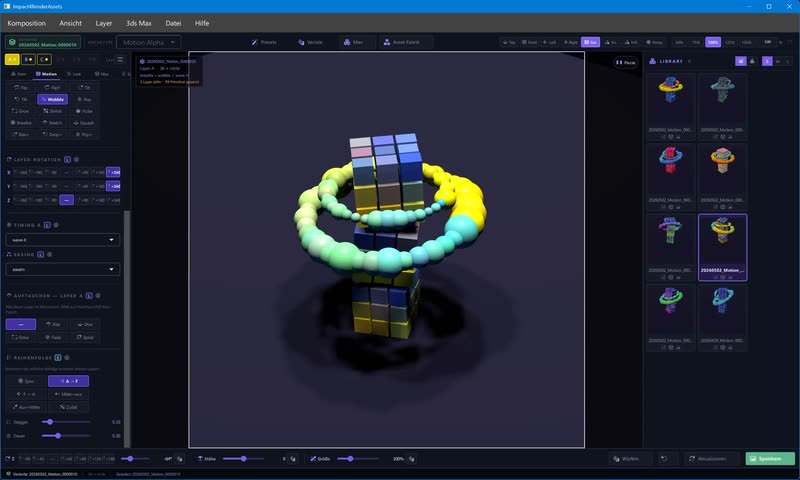The height and width of the screenshot is (480, 800).
Task: Switch to the Look tab
Action: coord(74,74)
